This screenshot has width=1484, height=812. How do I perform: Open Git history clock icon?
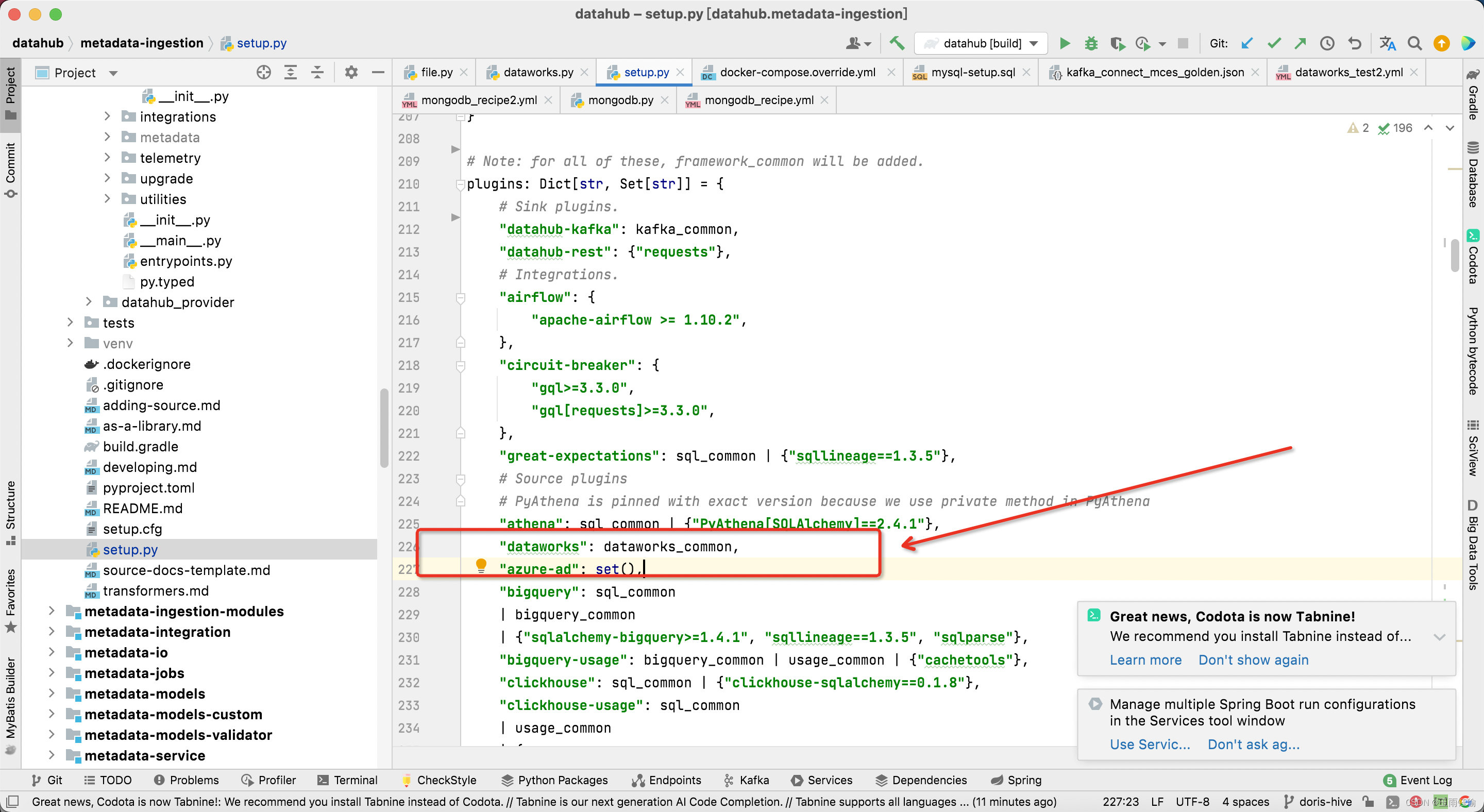pyautogui.click(x=1327, y=43)
